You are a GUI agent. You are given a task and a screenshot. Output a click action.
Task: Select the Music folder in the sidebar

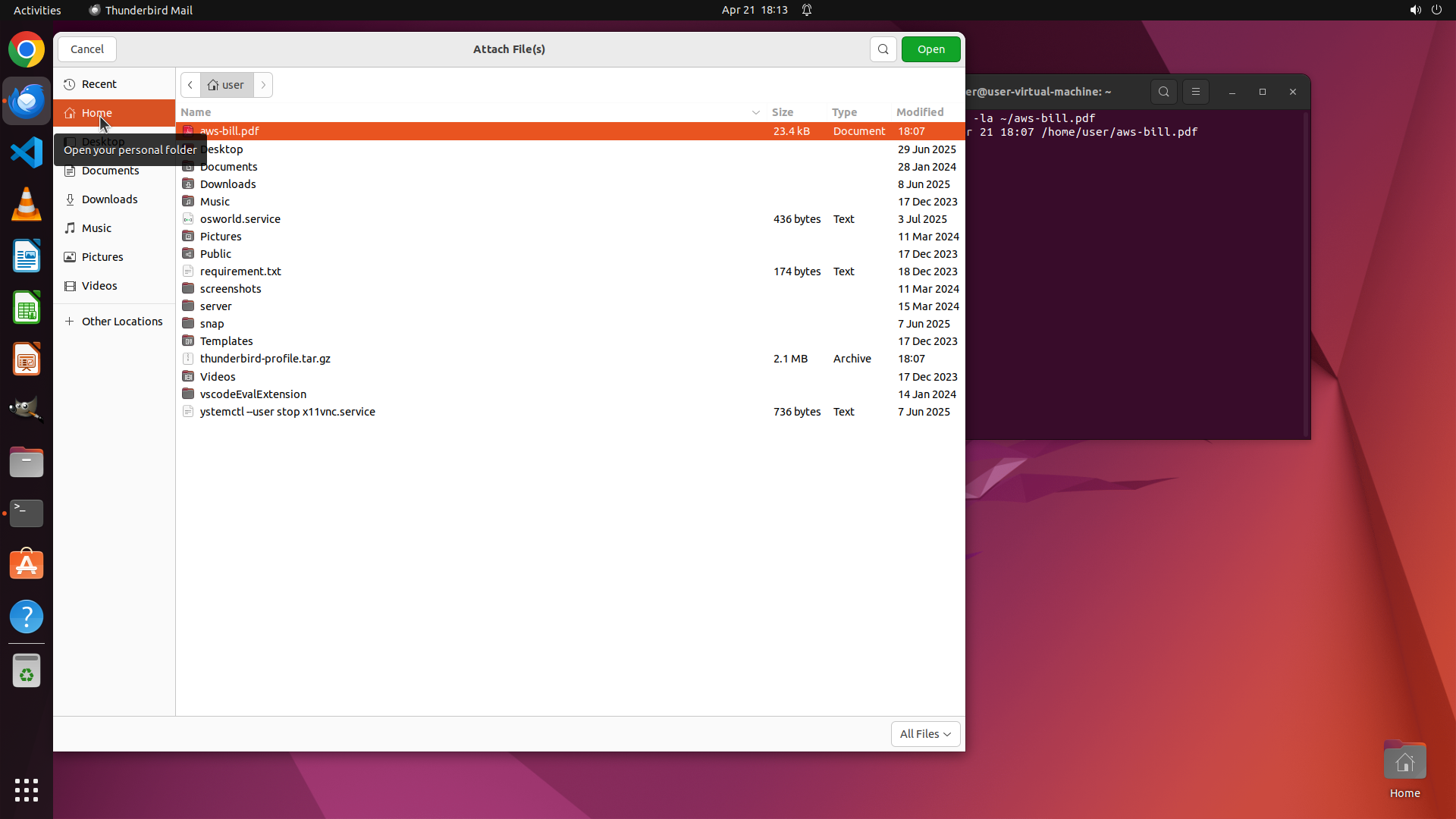coord(96,228)
